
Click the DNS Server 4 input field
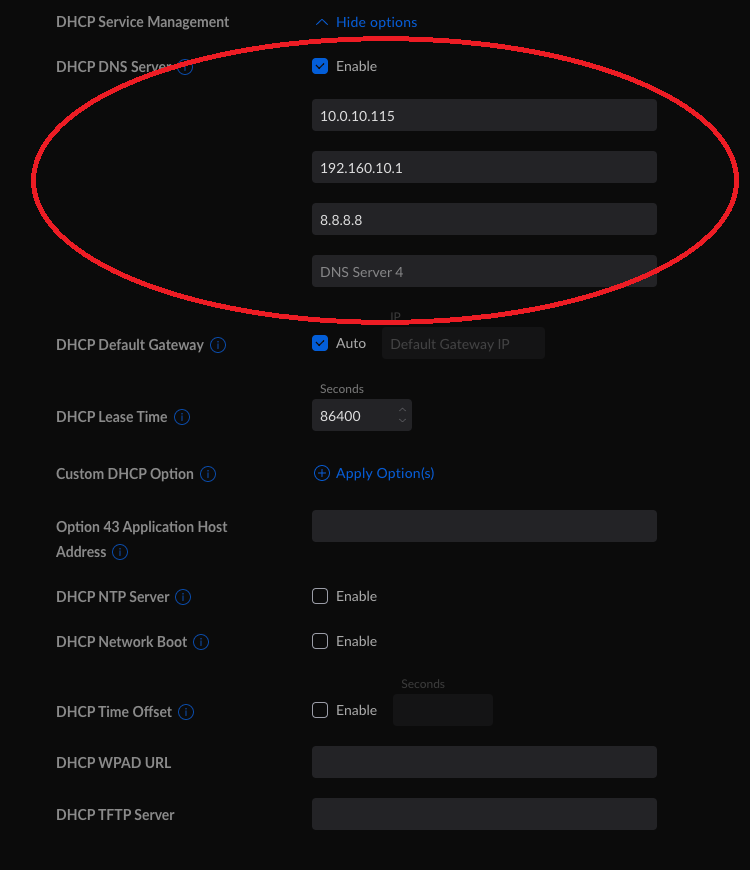484,271
